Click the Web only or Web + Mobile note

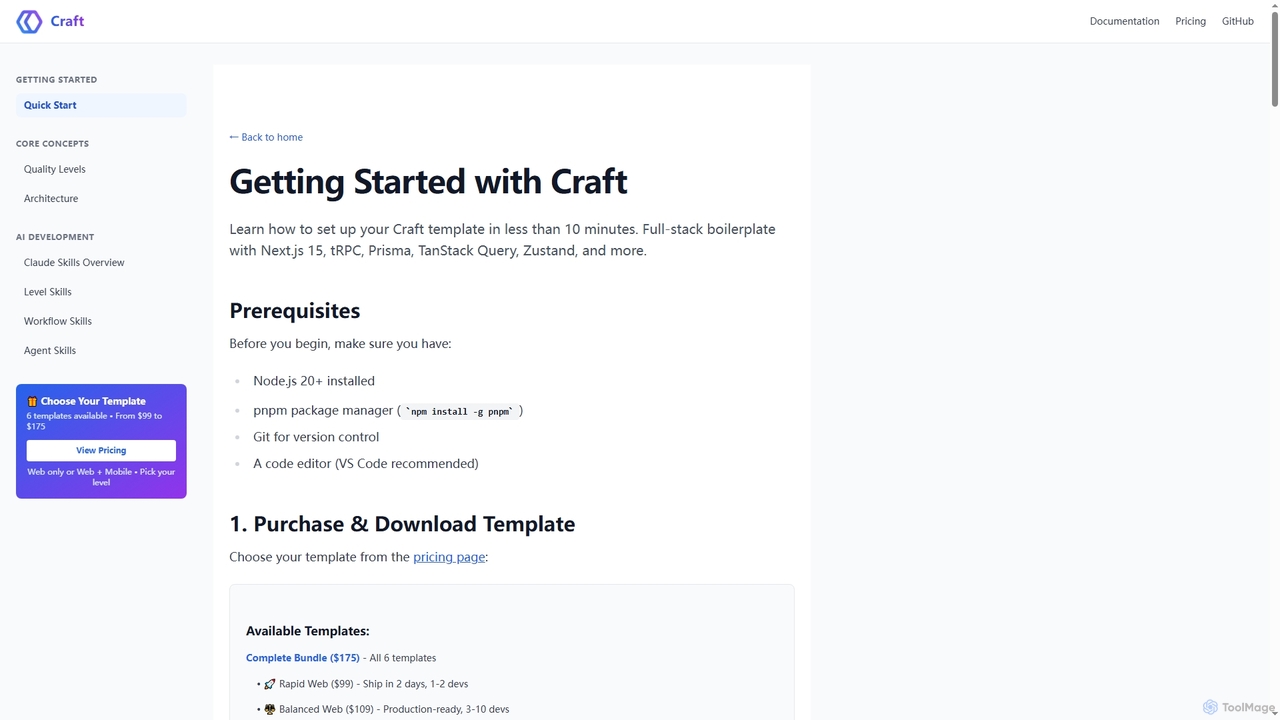point(101,477)
